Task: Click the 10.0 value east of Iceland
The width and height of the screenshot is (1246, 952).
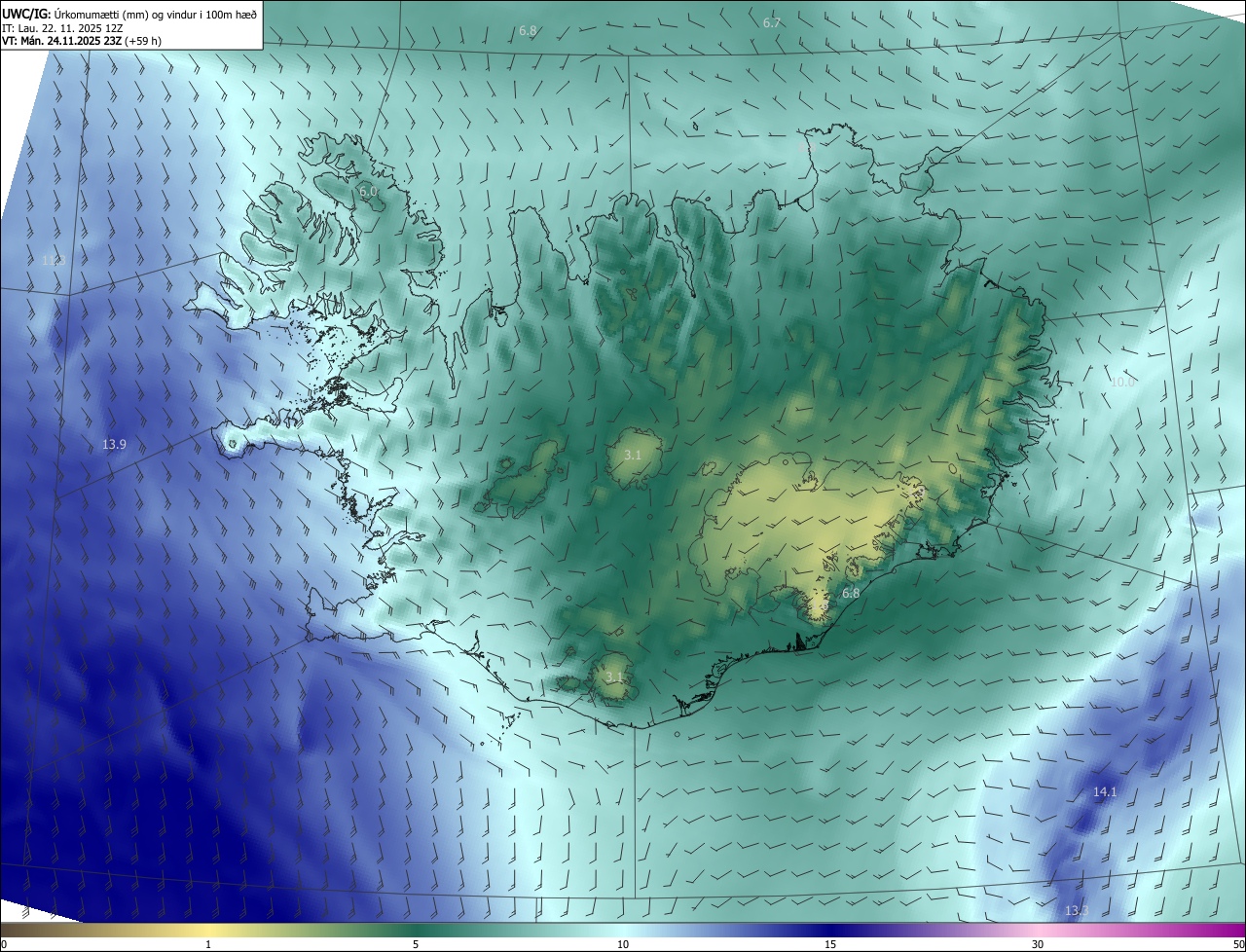Action: point(1122,383)
